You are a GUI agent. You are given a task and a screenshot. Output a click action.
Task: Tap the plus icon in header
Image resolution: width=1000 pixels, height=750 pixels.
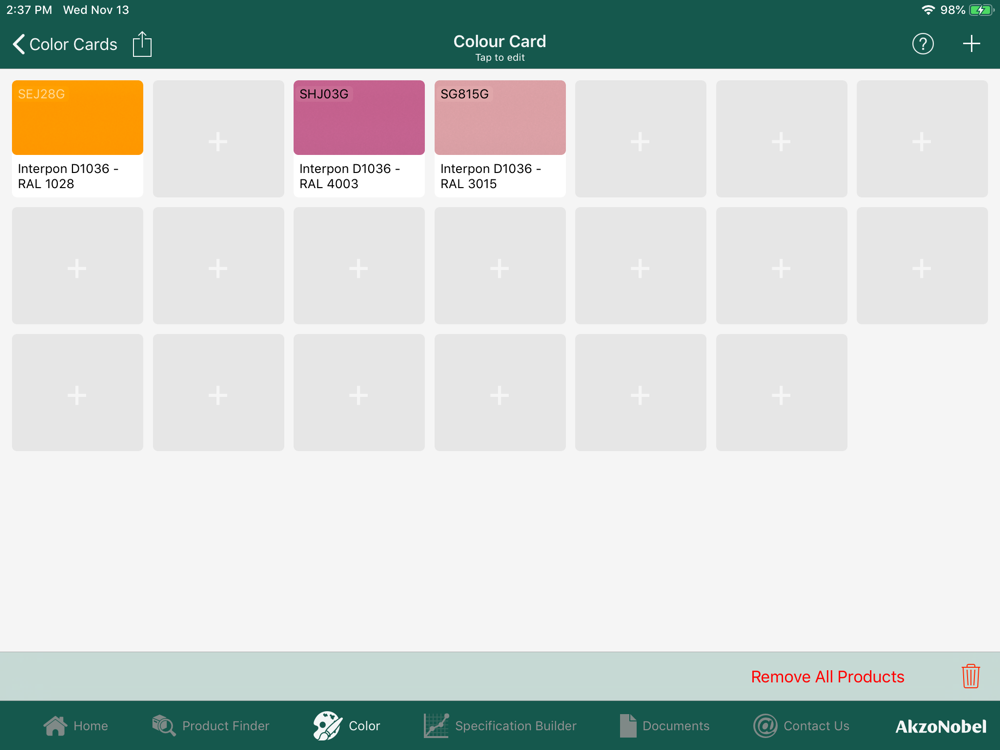point(971,44)
